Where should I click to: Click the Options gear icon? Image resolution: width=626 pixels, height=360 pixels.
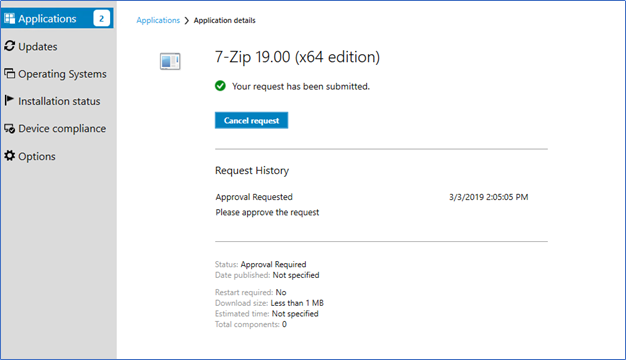pos(10,156)
